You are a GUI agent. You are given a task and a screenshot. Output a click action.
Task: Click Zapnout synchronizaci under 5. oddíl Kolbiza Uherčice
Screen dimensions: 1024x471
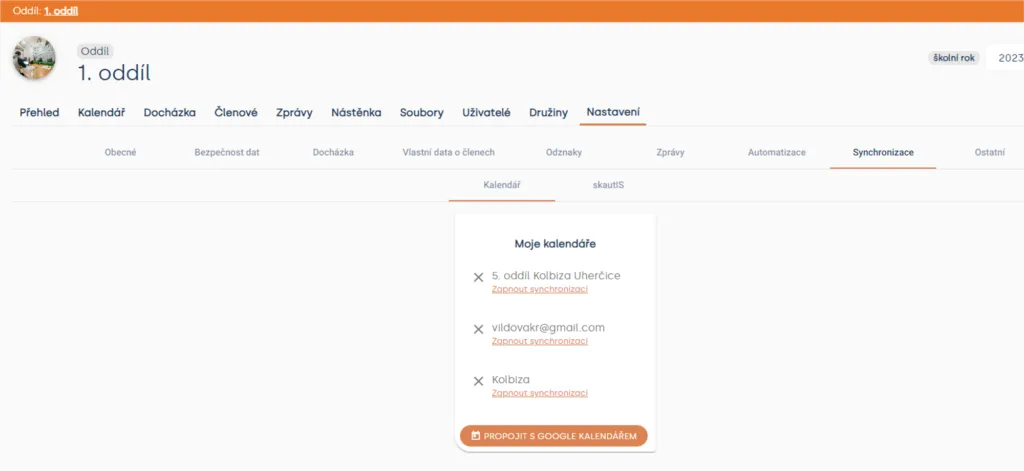click(539, 289)
